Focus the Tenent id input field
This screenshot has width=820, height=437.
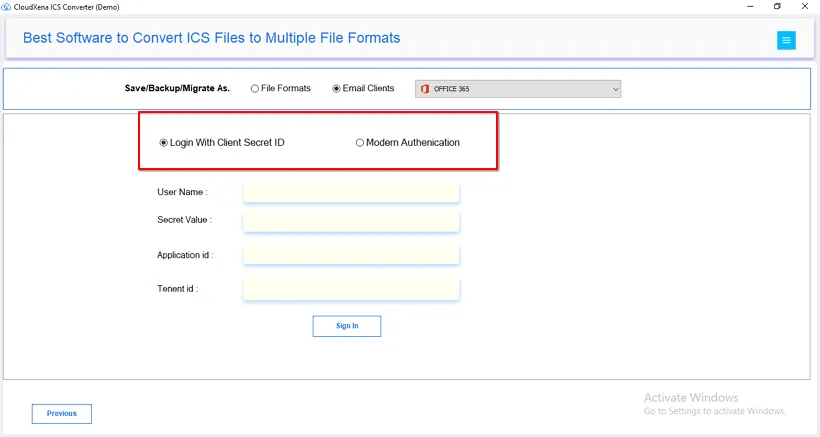coord(351,290)
